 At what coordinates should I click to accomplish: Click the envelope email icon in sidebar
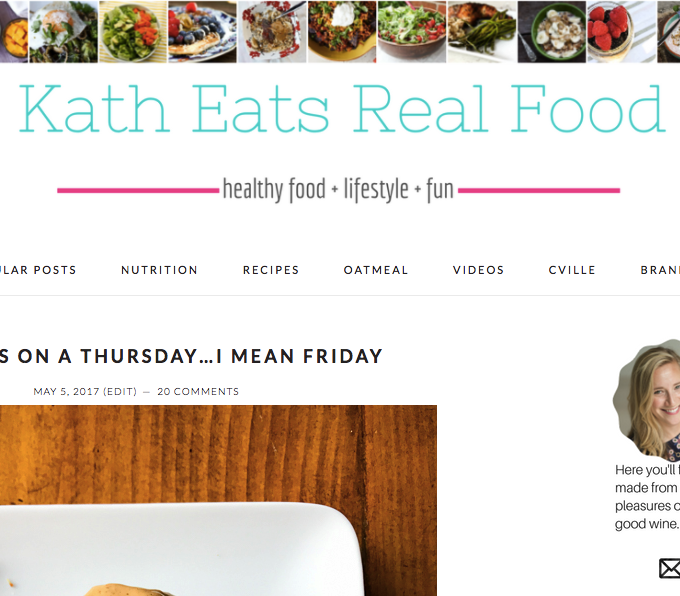click(670, 568)
